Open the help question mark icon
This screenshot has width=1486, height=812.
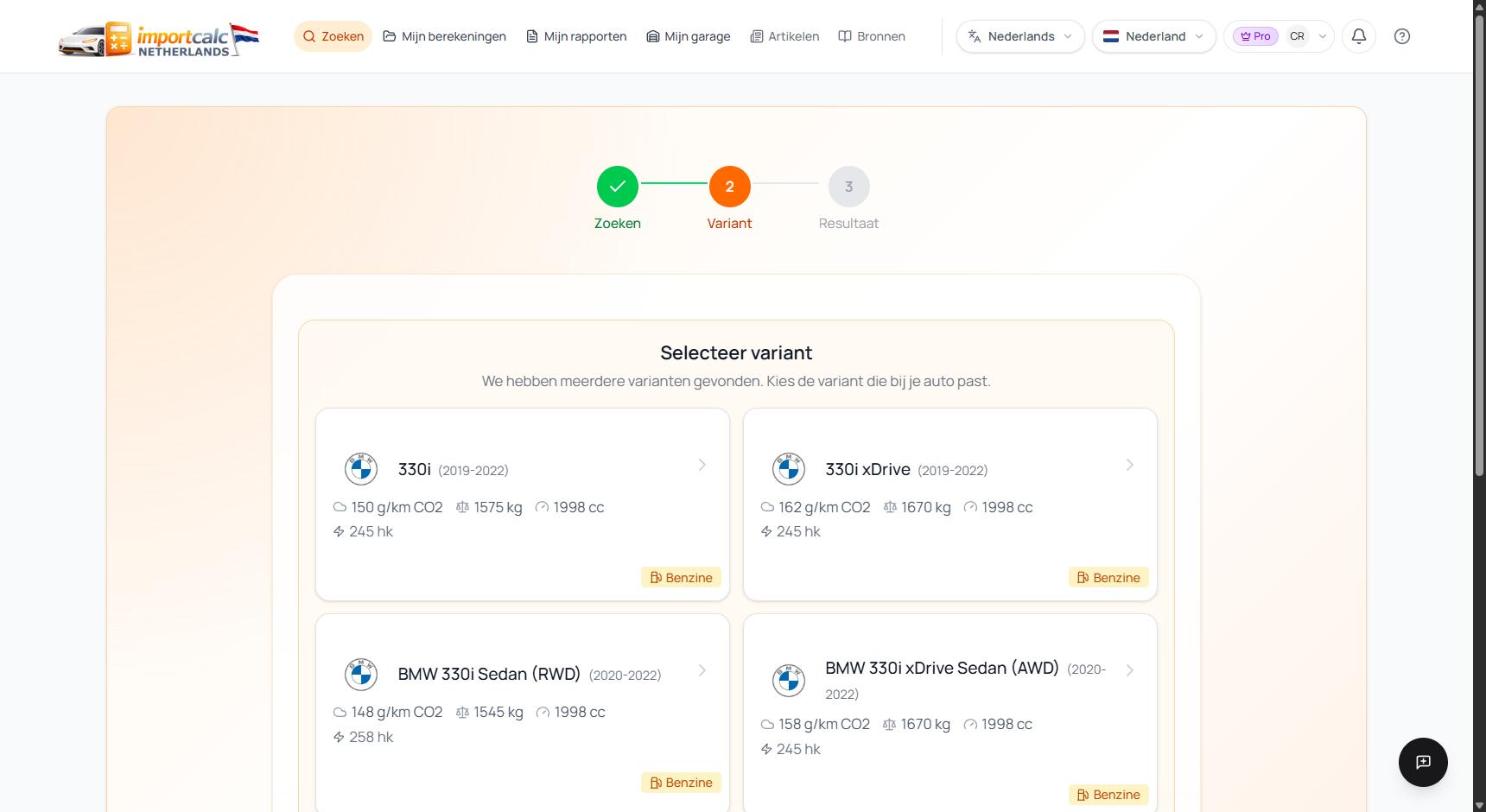tap(1402, 36)
